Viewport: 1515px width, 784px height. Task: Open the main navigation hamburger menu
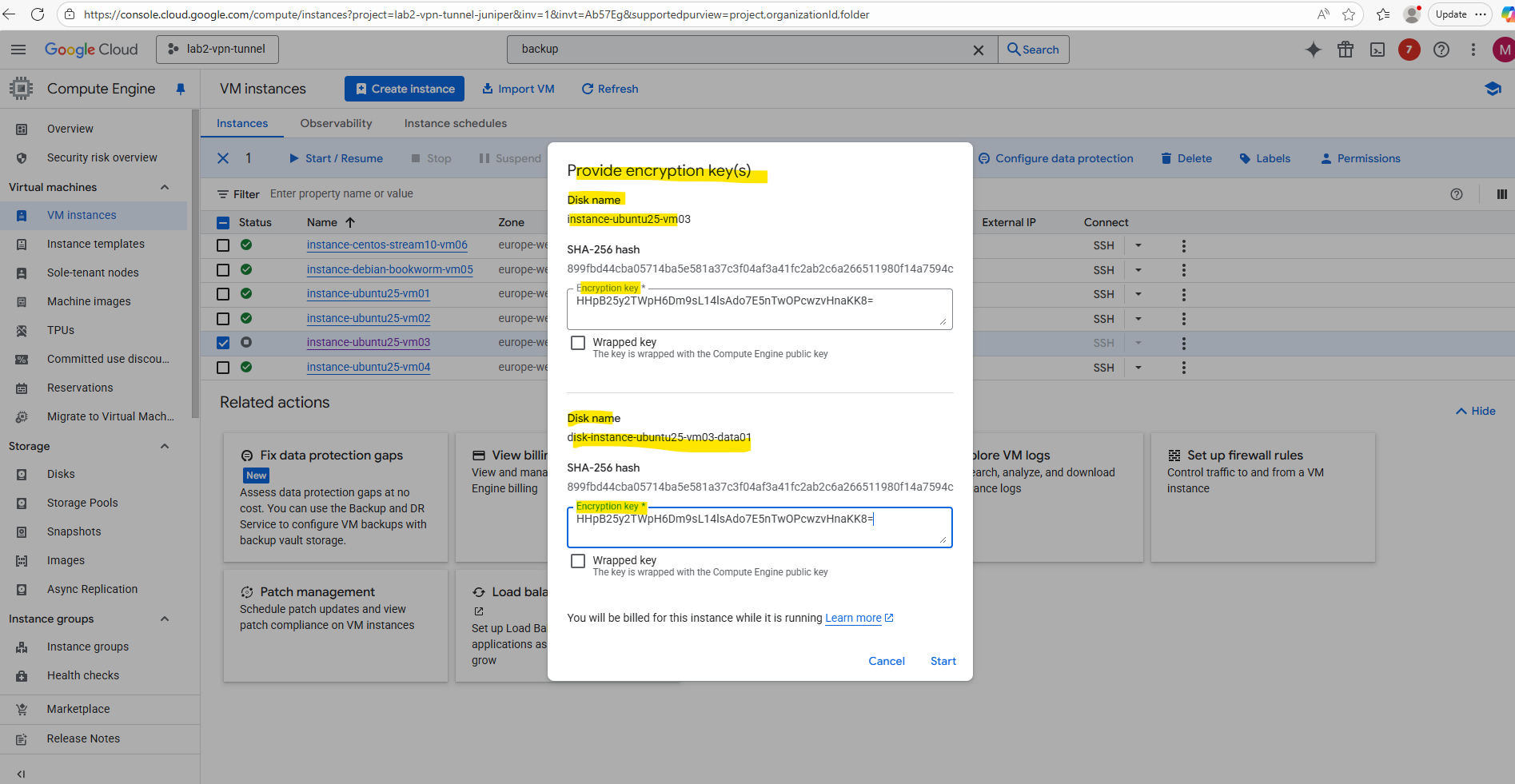pyautogui.click(x=18, y=50)
